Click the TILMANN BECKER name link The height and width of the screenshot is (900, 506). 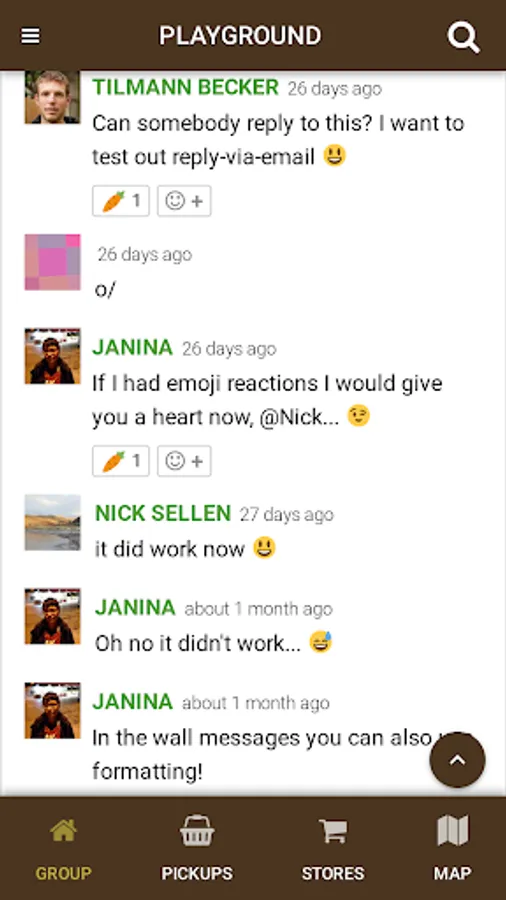click(x=185, y=87)
